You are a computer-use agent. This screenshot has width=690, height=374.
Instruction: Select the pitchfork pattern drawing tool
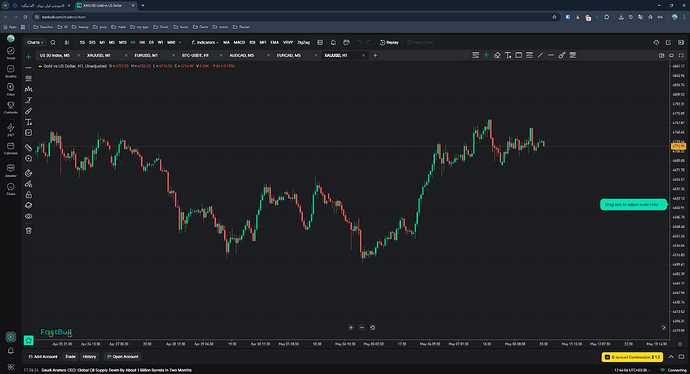tap(29, 89)
